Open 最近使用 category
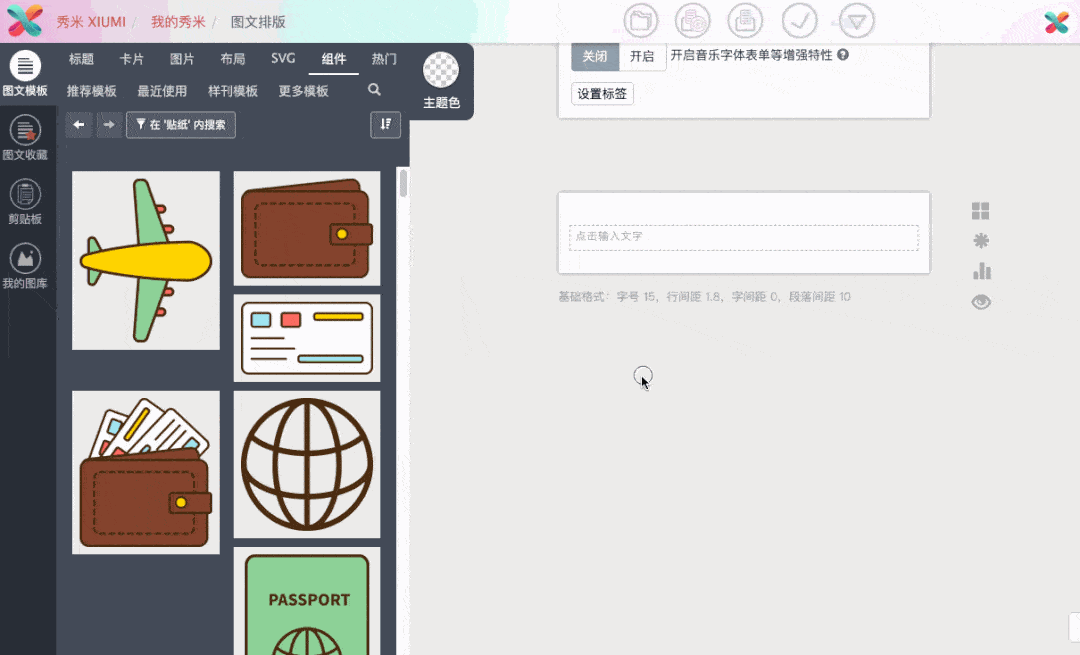This screenshot has height=655, width=1080. pos(162,91)
